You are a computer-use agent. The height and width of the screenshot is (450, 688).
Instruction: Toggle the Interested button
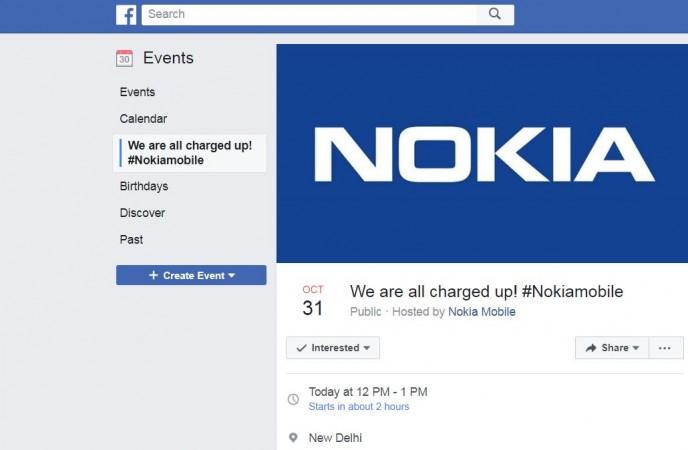point(333,348)
